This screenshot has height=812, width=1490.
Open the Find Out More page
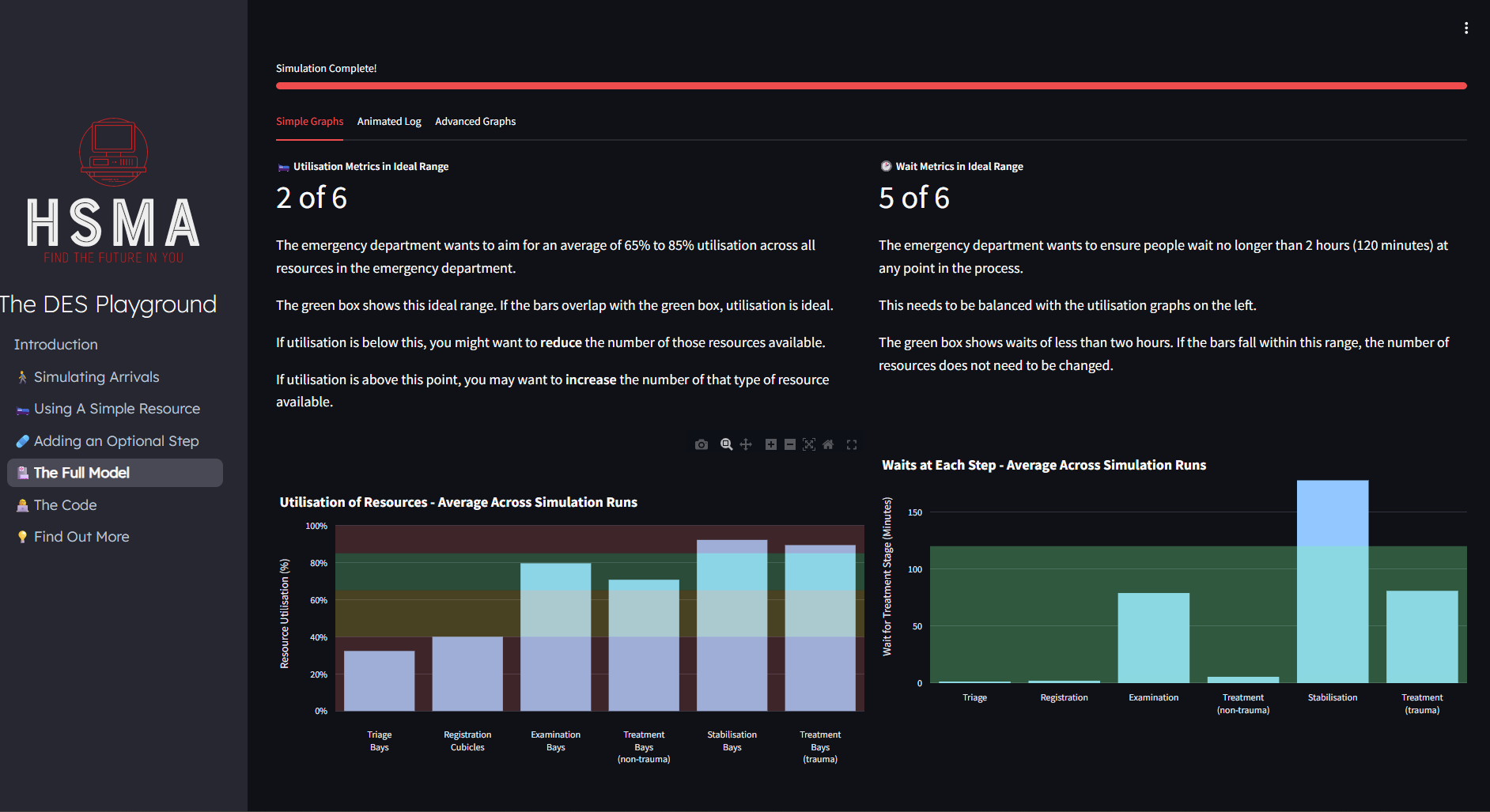tap(81, 537)
